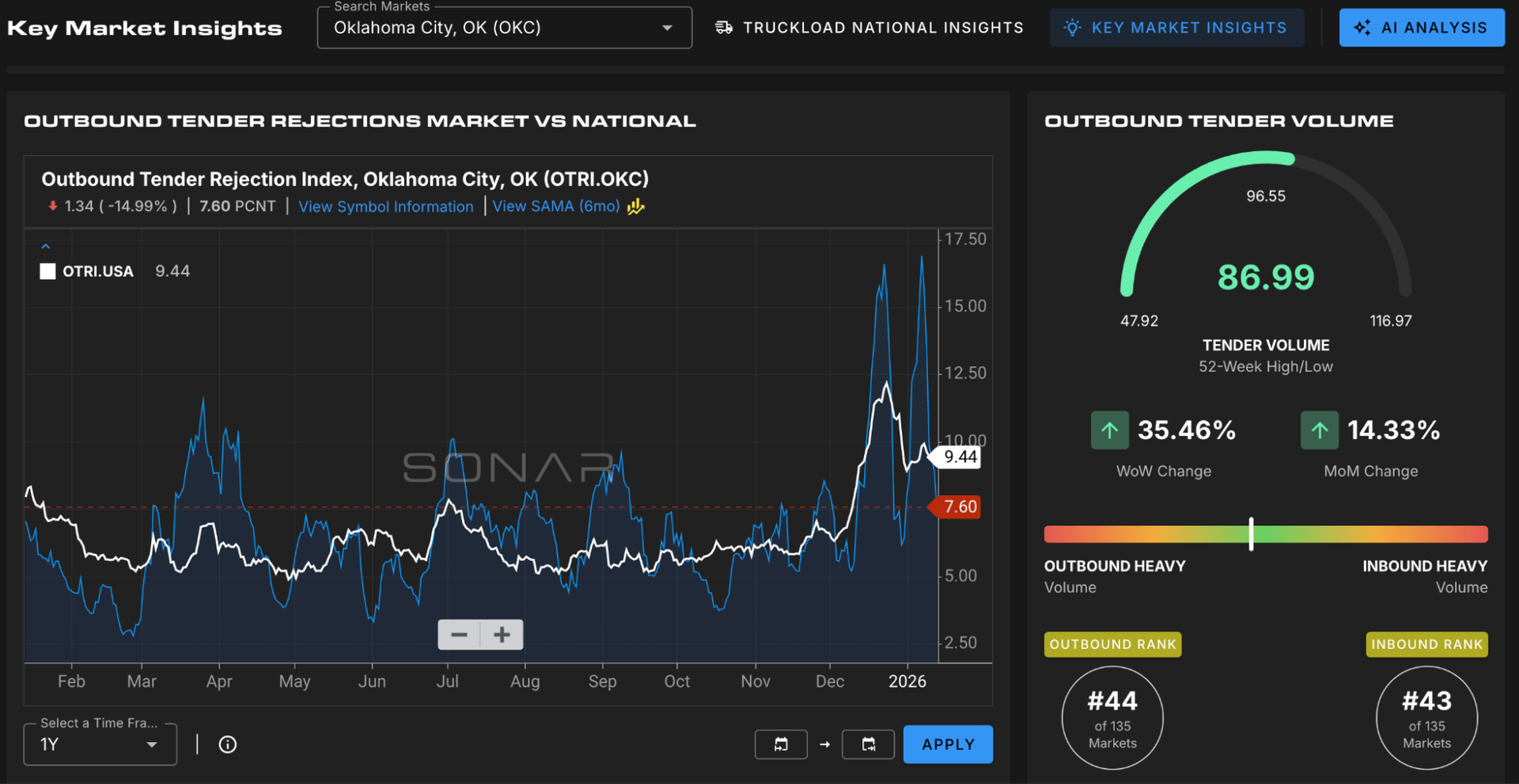
Task: Collapse the chart legend with the chevron
Action: click(x=46, y=247)
